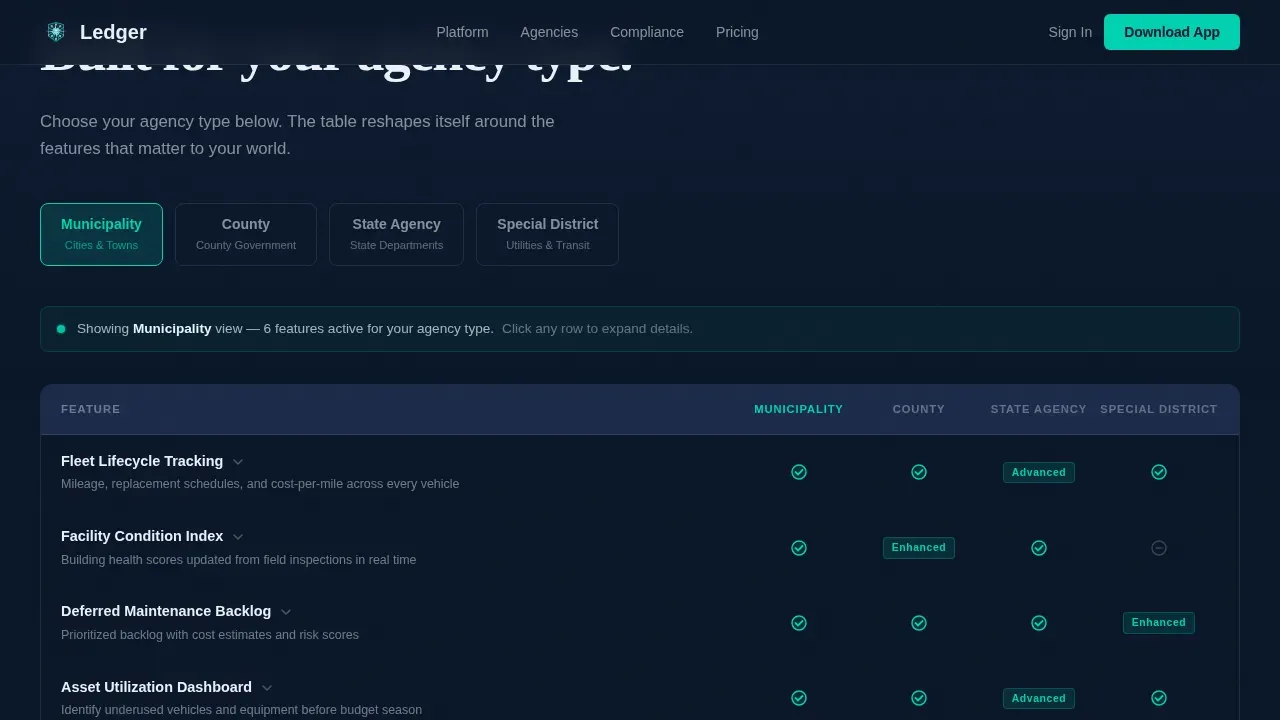This screenshot has width=1280, height=720.
Task: Go to Compliance in the navigation
Action: tap(647, 32)
